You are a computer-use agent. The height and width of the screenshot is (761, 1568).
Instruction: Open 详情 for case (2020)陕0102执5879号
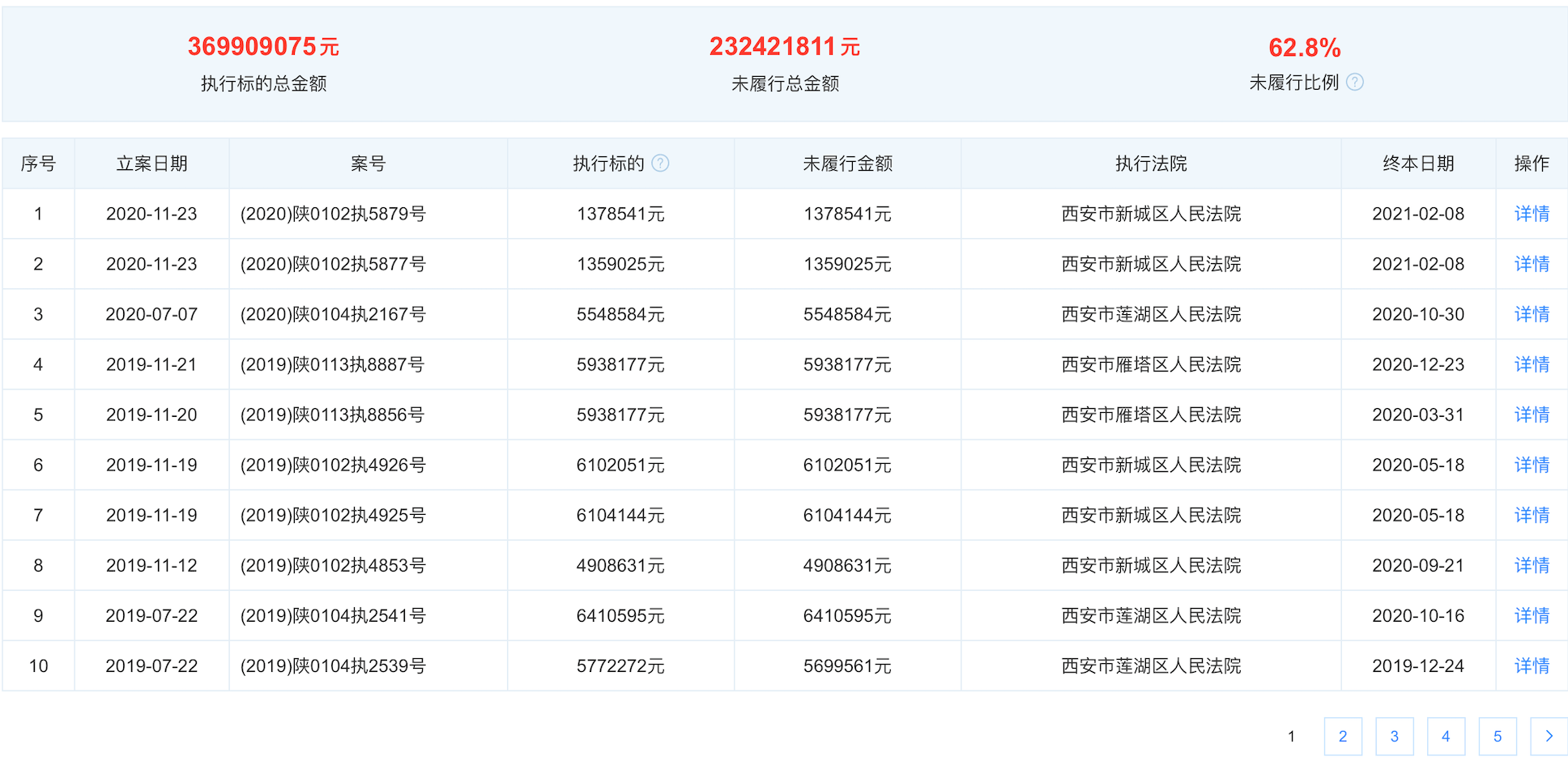pyautogui.click(x=1531, y=214)
